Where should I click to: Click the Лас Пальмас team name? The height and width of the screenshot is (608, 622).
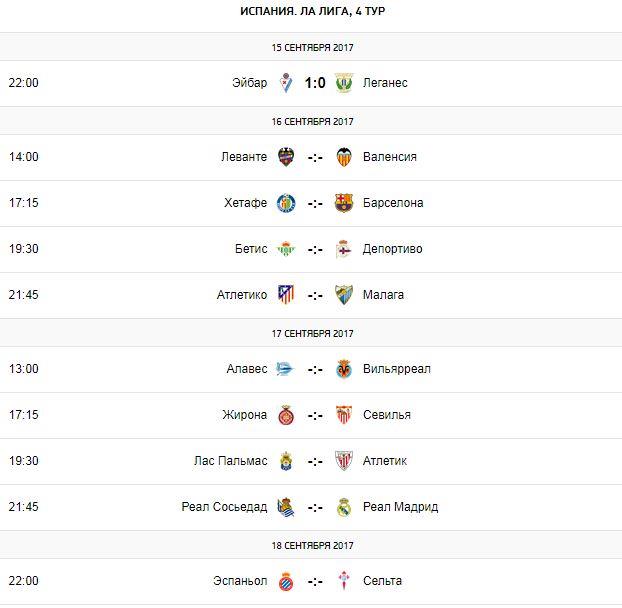[x=230, y=461]
